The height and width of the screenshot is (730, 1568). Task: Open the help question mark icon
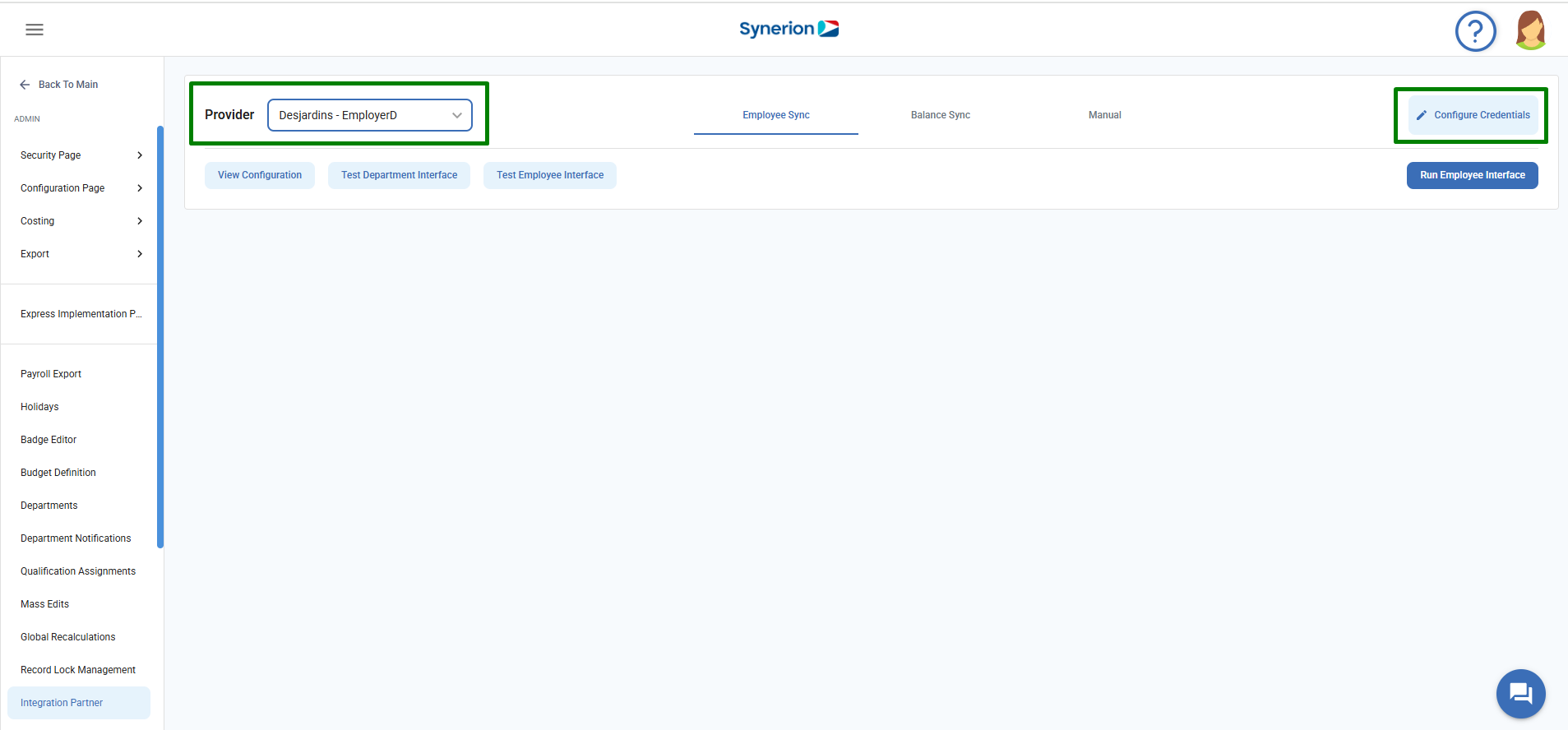[x=1475, y=31]
